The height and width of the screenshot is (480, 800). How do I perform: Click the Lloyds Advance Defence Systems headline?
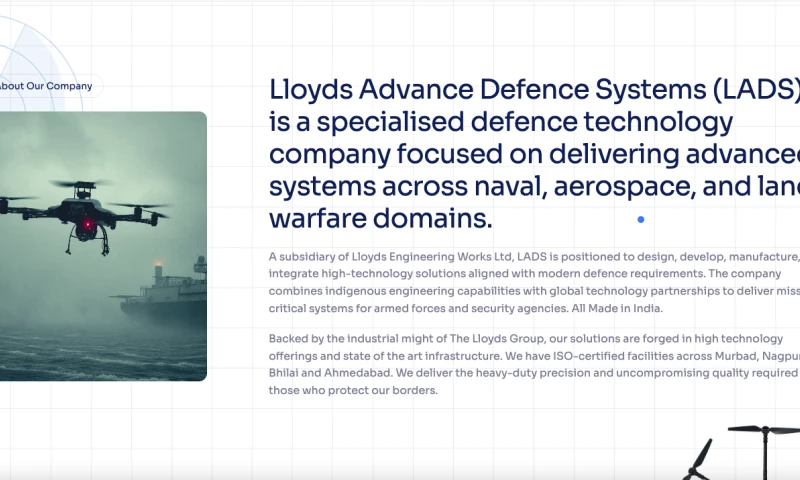tap(534, 154)
